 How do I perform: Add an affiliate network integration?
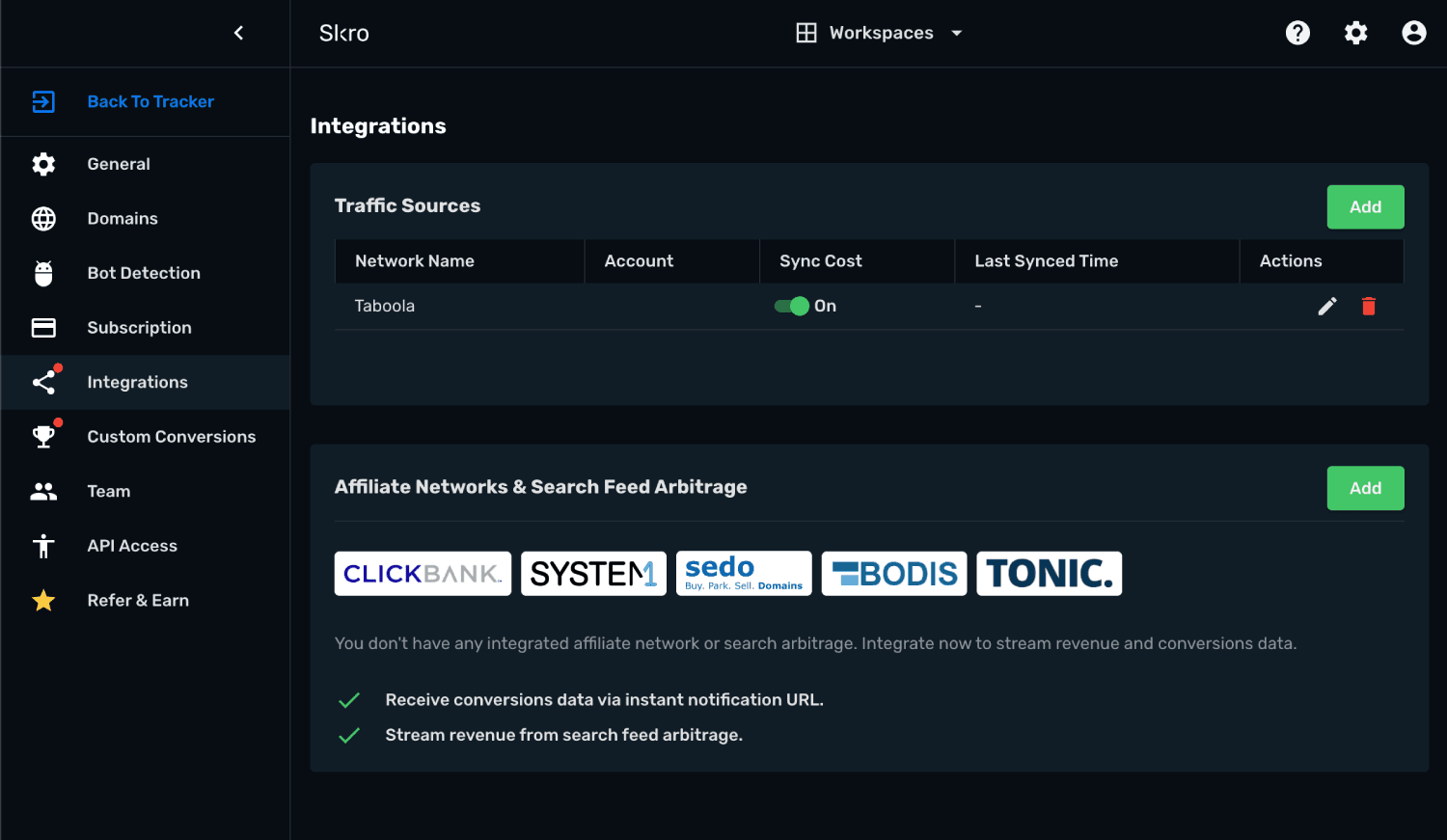[1365, 488]
